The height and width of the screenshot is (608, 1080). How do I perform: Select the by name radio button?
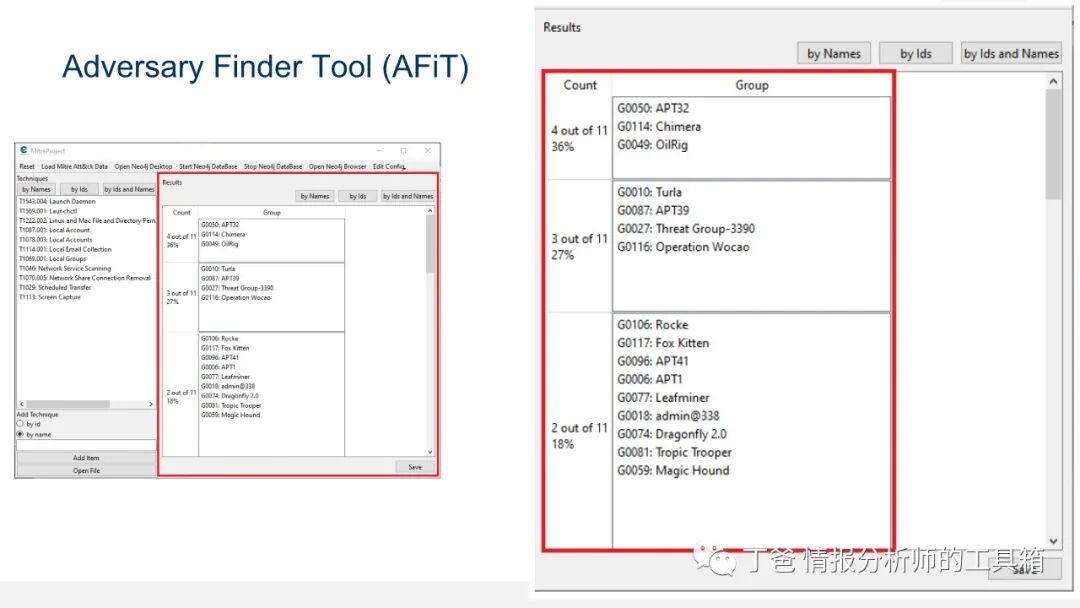(20, 434)
